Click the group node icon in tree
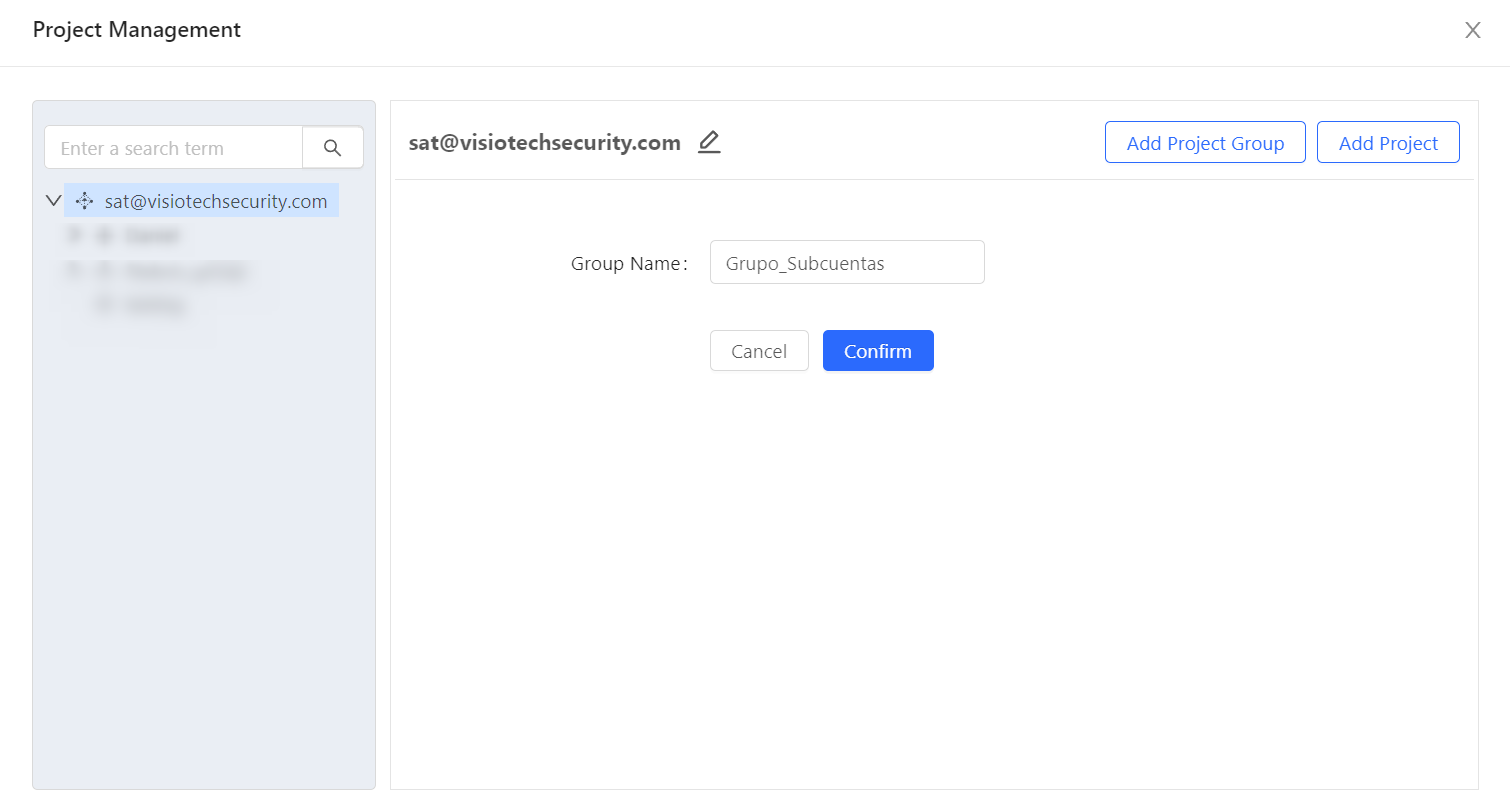Screen dimensions: 1510x811 point(85,201)
